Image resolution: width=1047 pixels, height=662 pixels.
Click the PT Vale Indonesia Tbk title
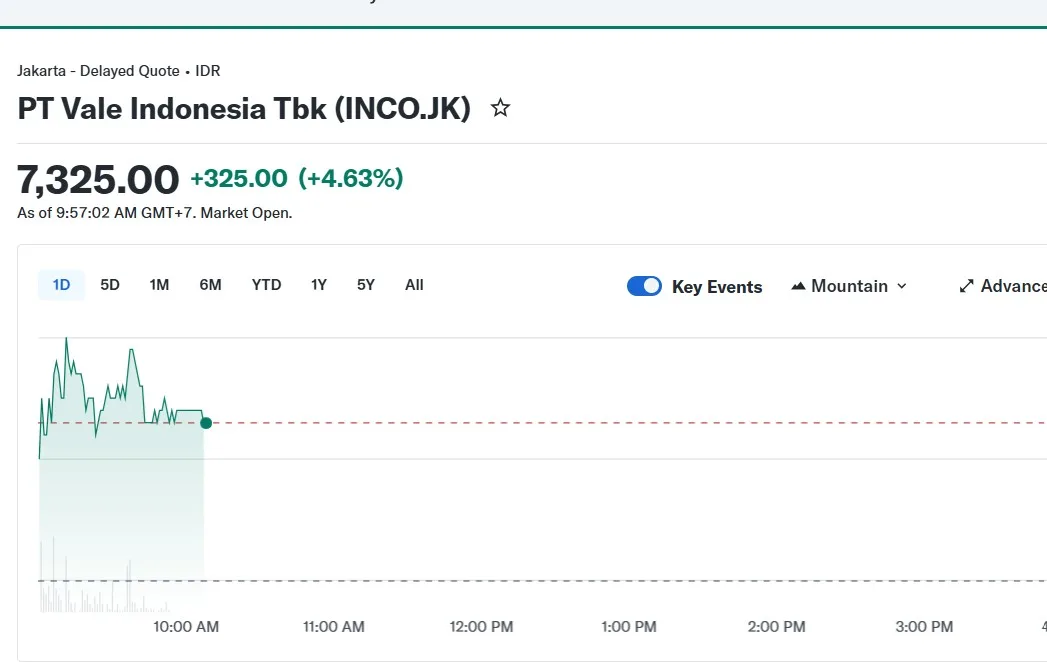click(x=244, y=109)
